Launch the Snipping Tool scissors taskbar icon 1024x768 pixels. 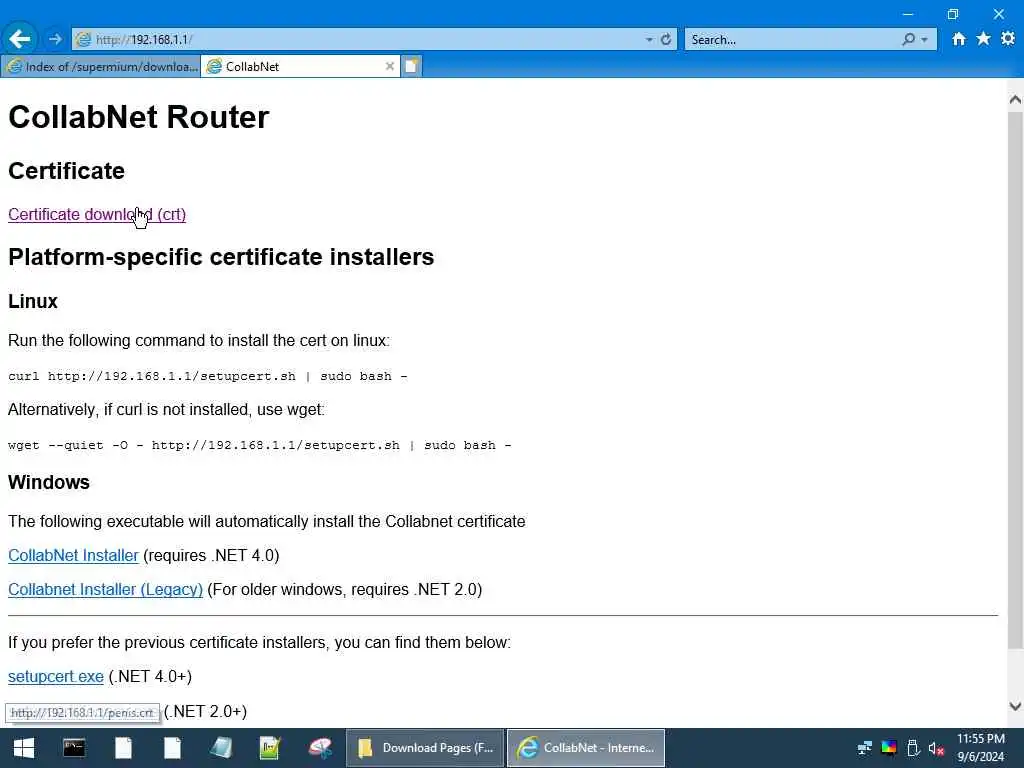320,748
